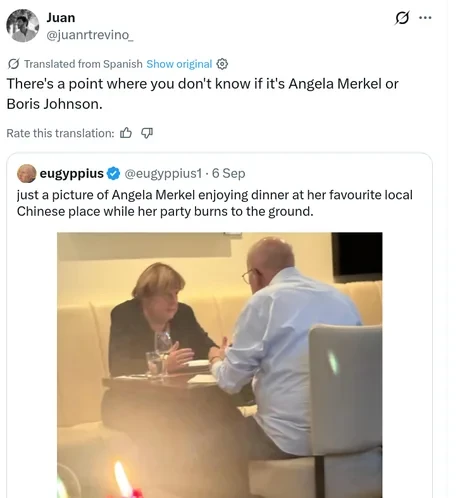Click the 'Translated from Spanish' label
The image size is (460, 498).
(x=83, y=64)
